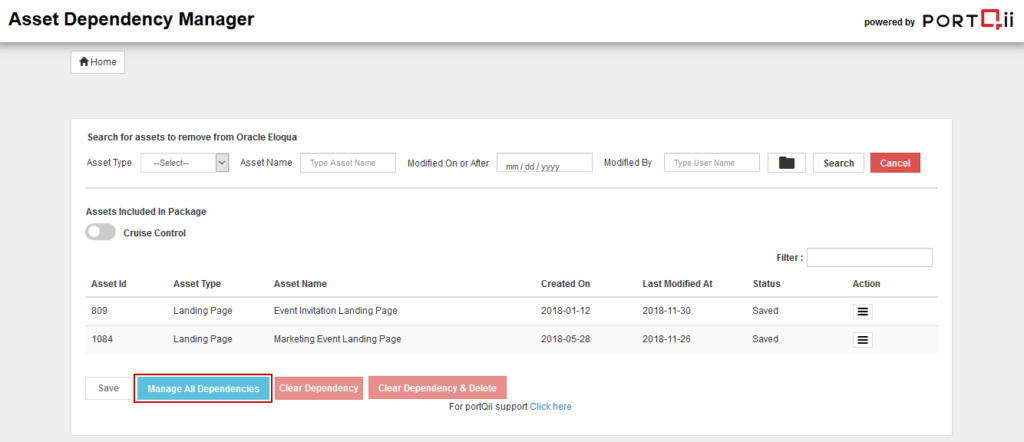Focus the Modified By user name field
Viewport: 1024px width, 442px height.
pyautogui.click(x=711, y=163)
